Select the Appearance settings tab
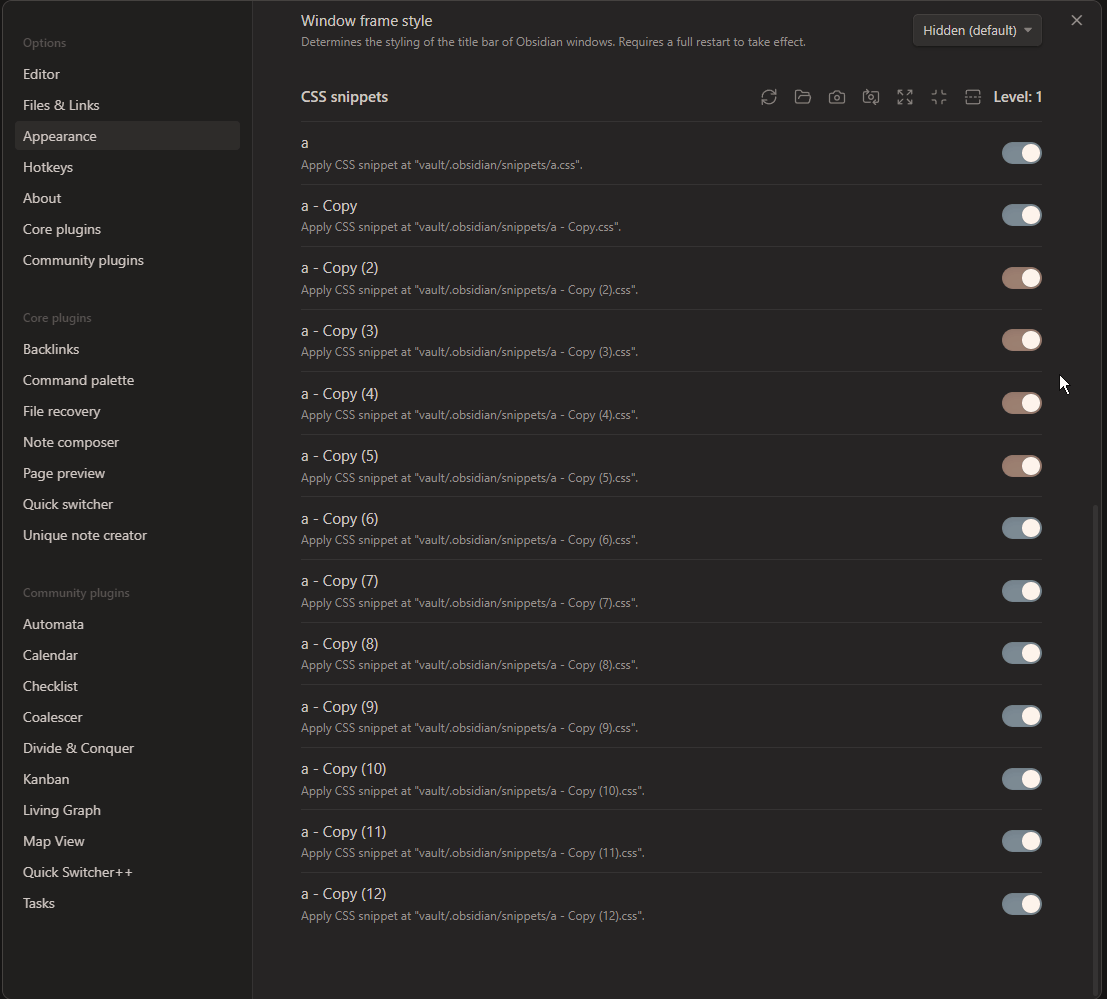This screenshot has width=1107, height=999. [x=127, y=136]
